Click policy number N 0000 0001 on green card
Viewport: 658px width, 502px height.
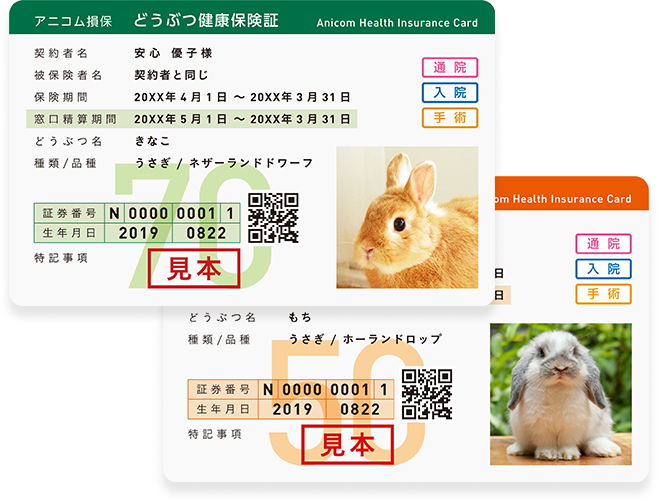tap(172, 214)
